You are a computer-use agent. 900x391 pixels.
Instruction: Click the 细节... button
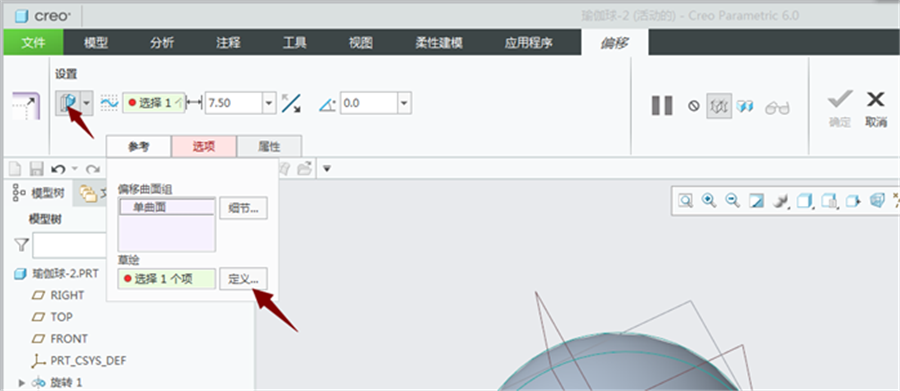click(x=243, y=208)
